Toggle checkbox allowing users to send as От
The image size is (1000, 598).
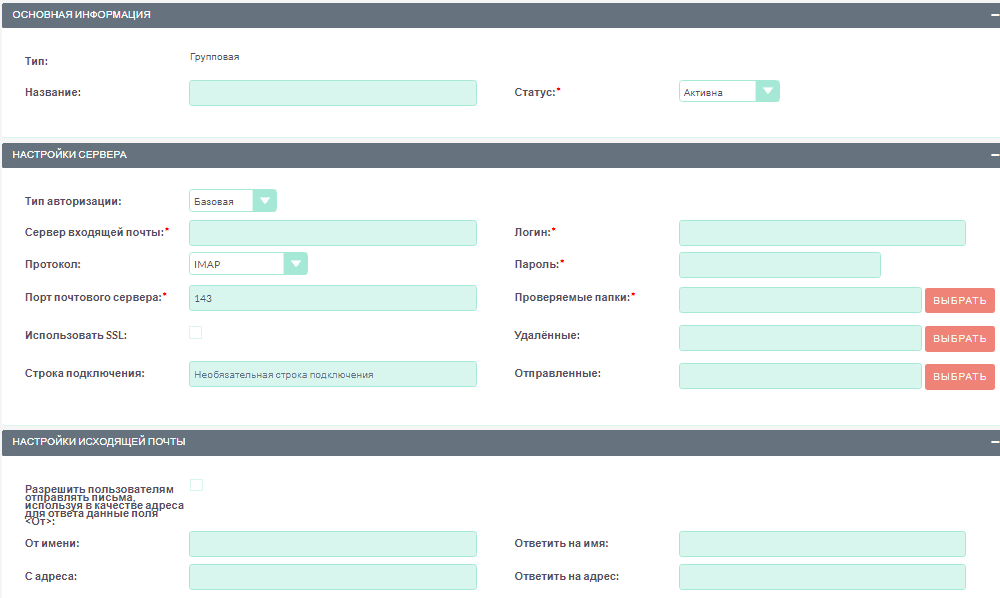[196, 485]
